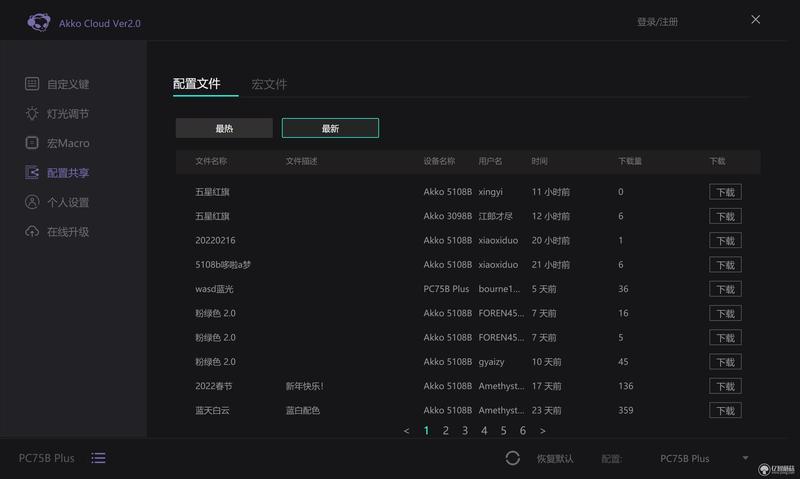This screenshot has height=479, width=800.
Task: Go to page 2
Action: click(x=445, y=431)
